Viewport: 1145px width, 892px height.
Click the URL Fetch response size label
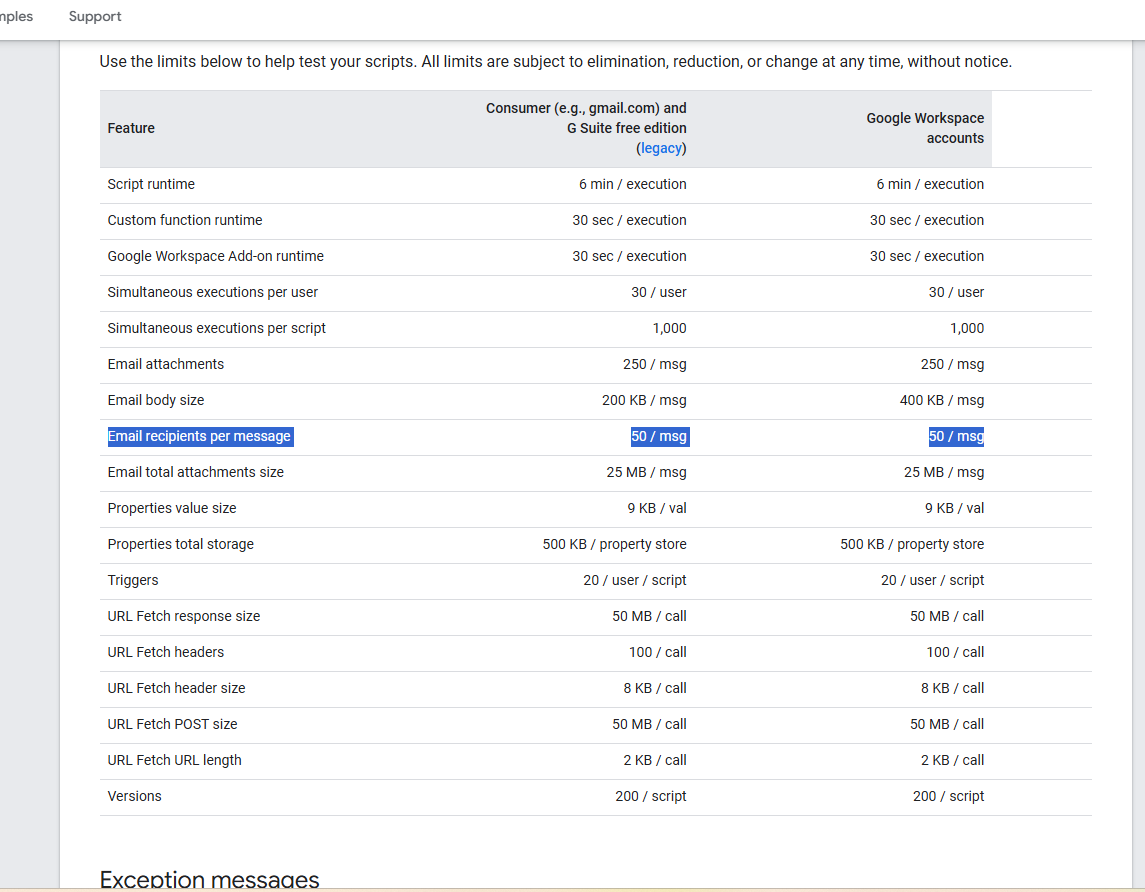pos(183,616)
